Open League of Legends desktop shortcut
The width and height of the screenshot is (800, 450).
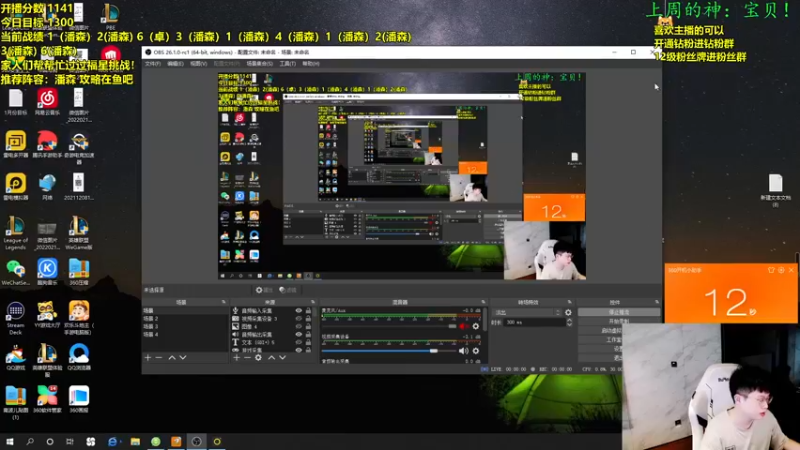coord(15,227)
